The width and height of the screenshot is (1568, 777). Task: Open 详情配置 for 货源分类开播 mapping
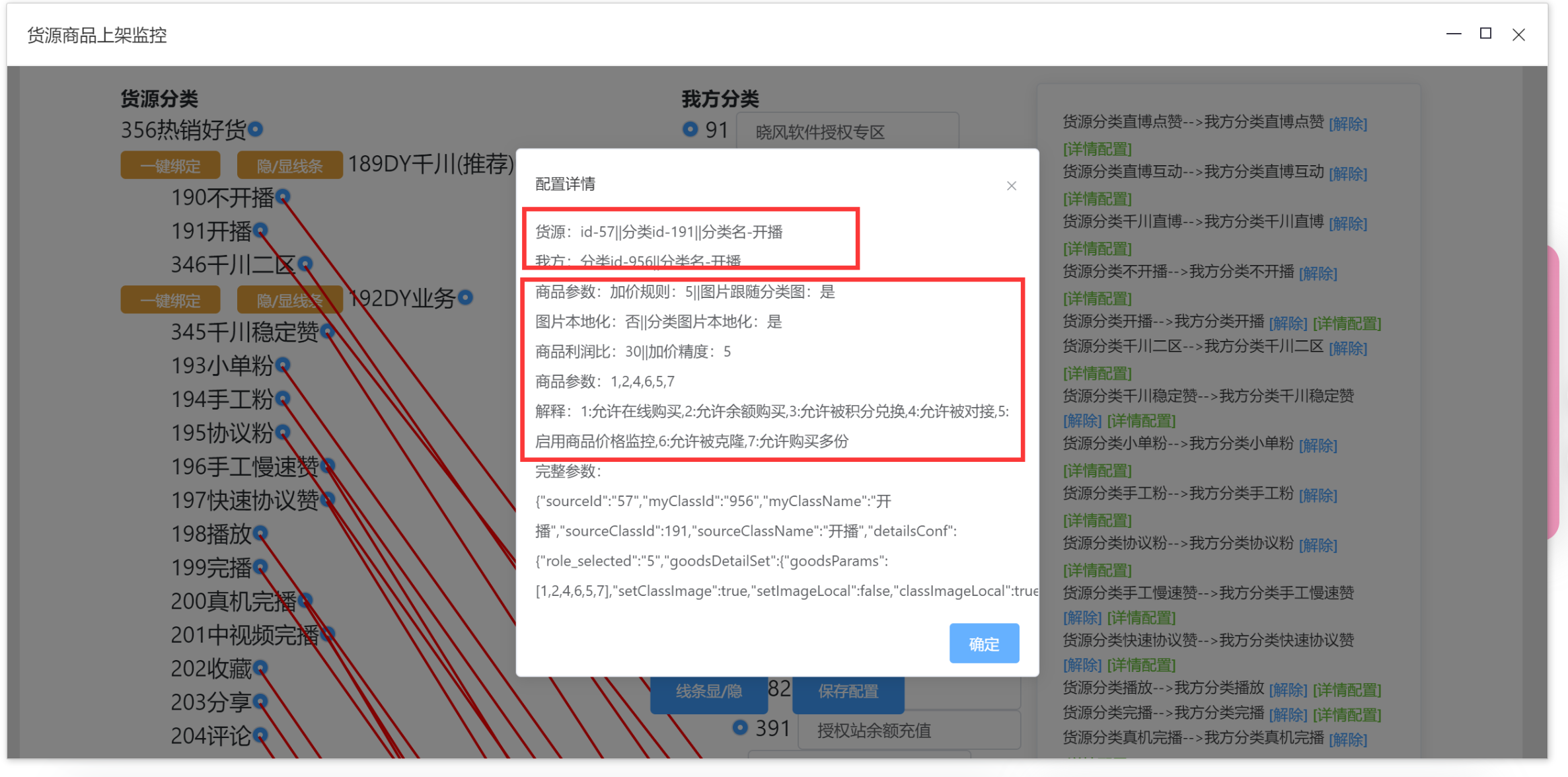pos(1347,323)
